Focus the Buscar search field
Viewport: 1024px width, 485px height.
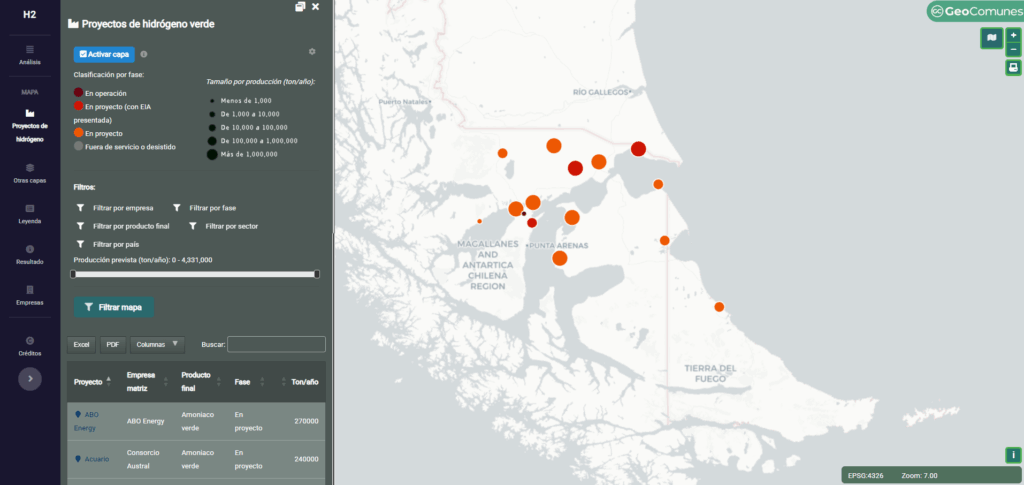276,344
